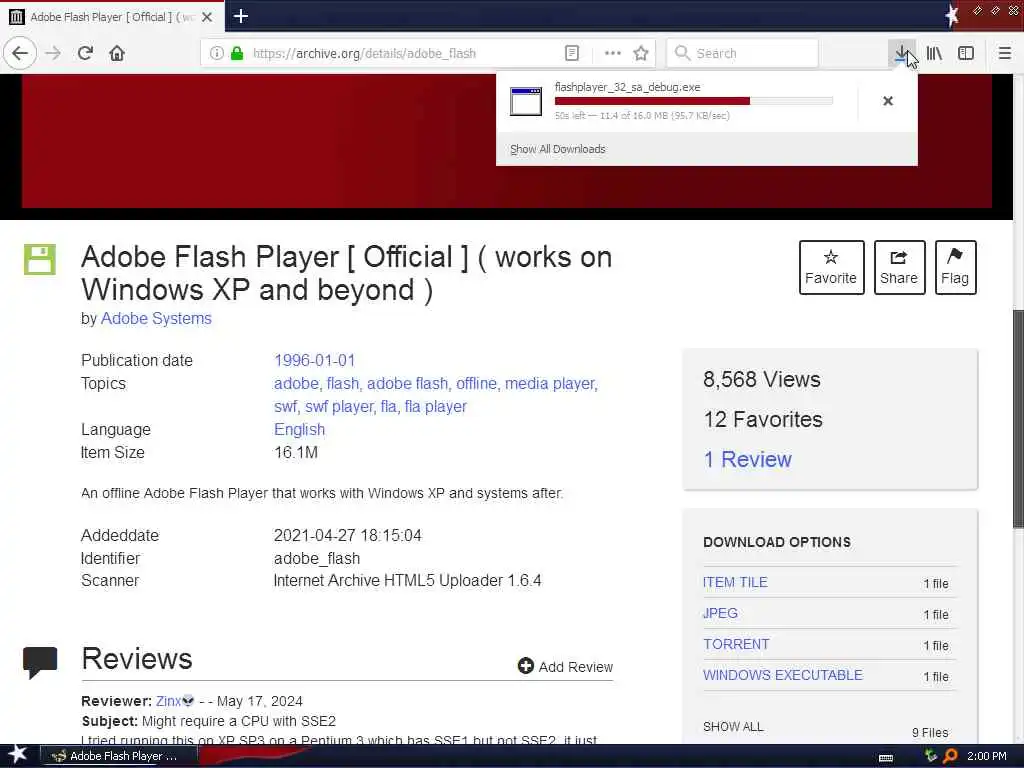Open the adobe topic link
The height and width of the screenshot is (768, 1024).
point(296,383)
